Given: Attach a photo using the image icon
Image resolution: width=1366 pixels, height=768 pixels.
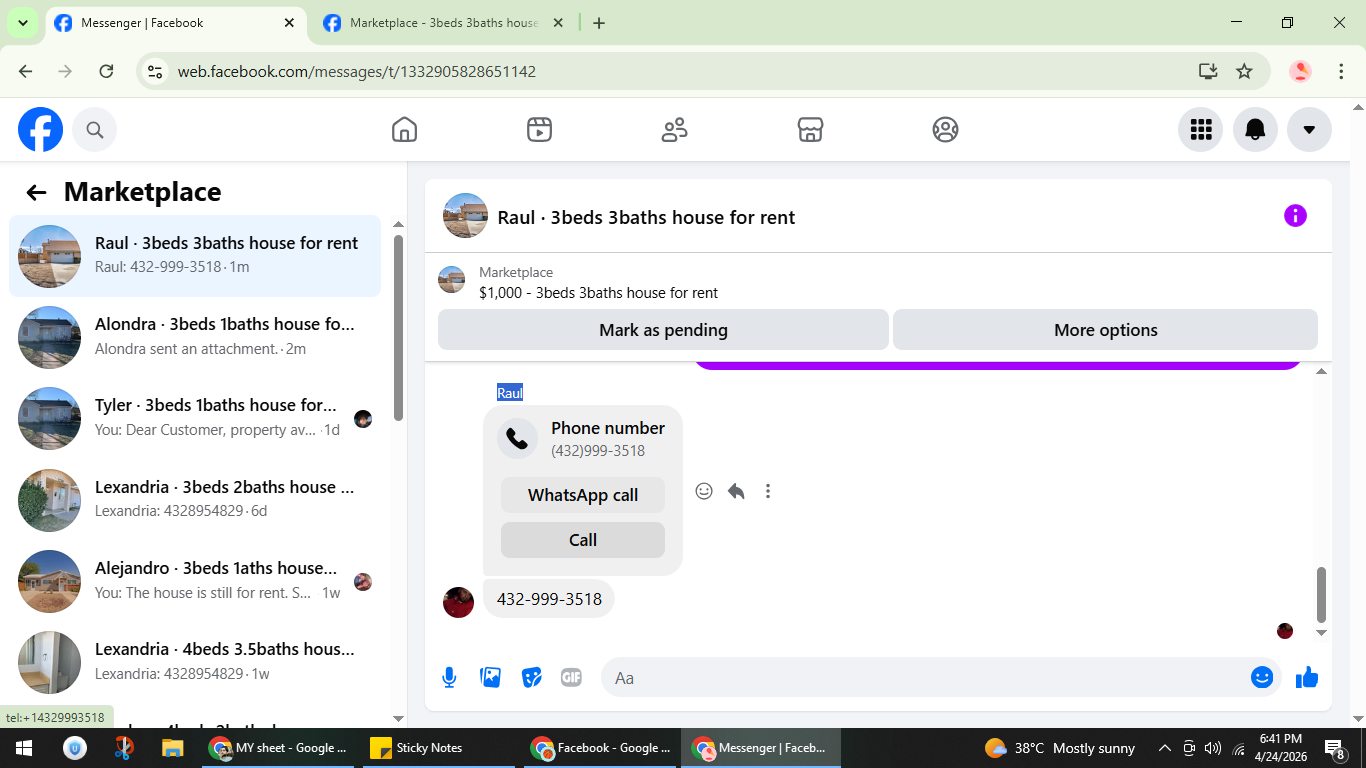Looking at the screenshot, I should coord(491,678).
